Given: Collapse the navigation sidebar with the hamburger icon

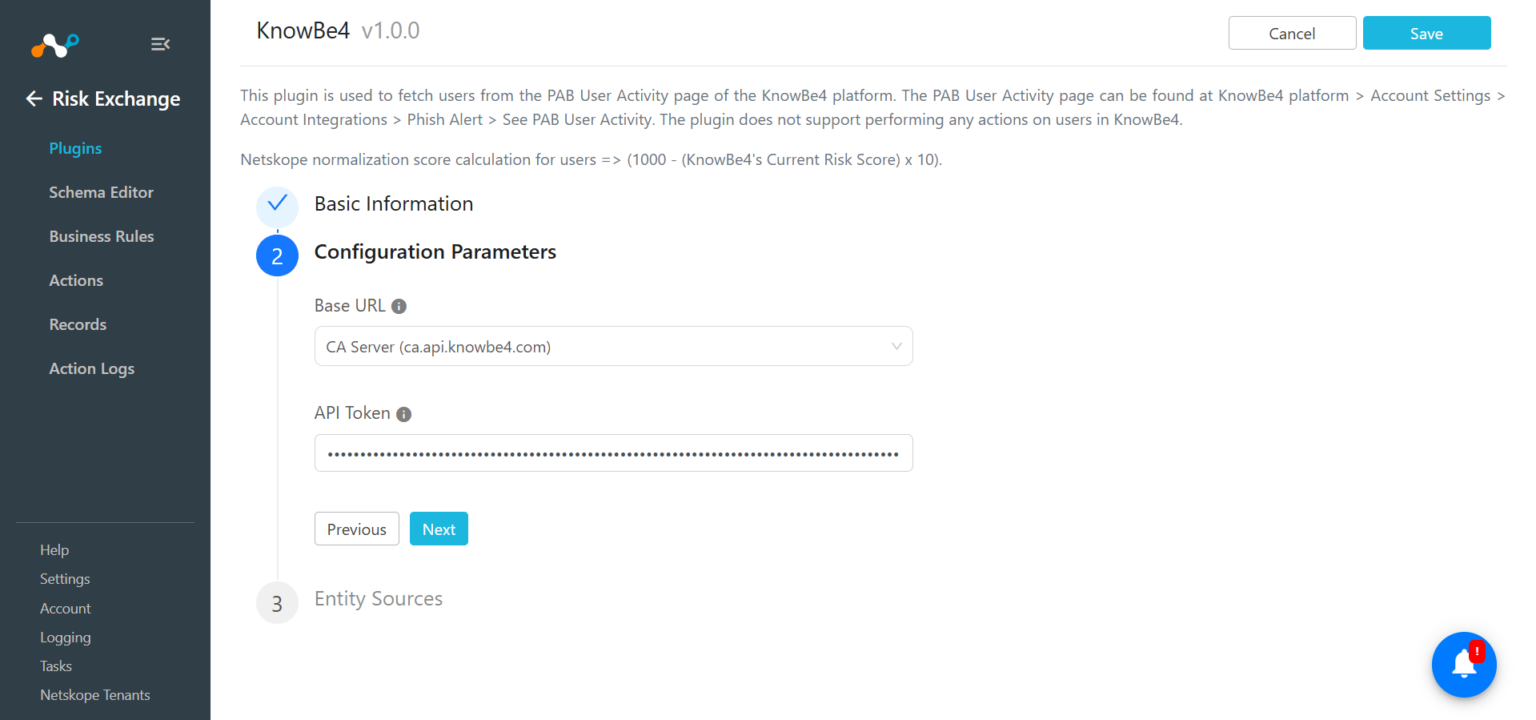Looking at the screenshot, I should click(160, 44).
